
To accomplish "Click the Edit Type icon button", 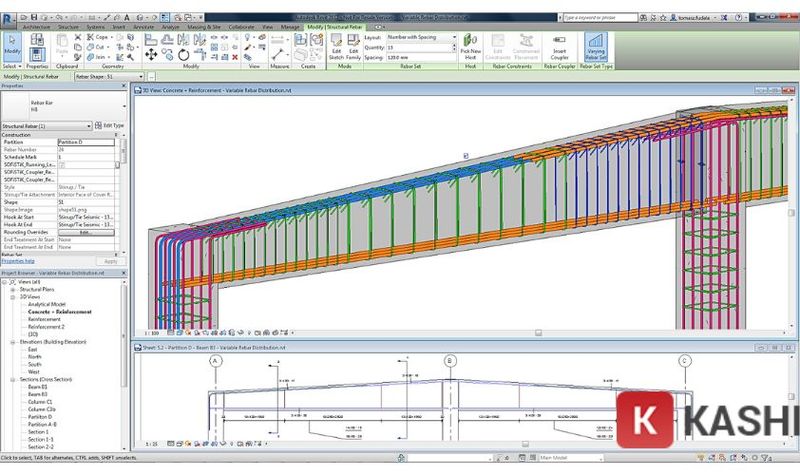I will (x=110, y=126).
